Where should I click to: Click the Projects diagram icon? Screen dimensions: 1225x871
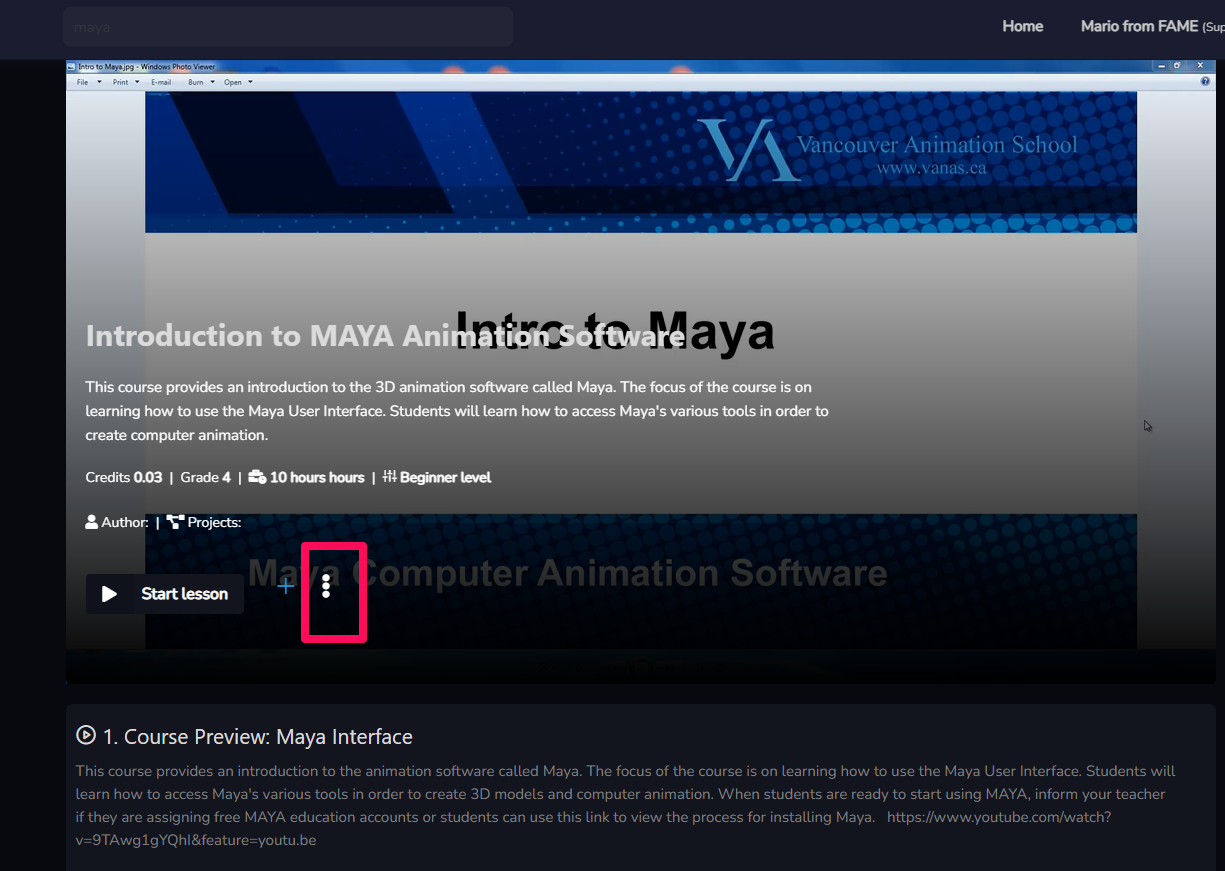(x=176, y=522)
